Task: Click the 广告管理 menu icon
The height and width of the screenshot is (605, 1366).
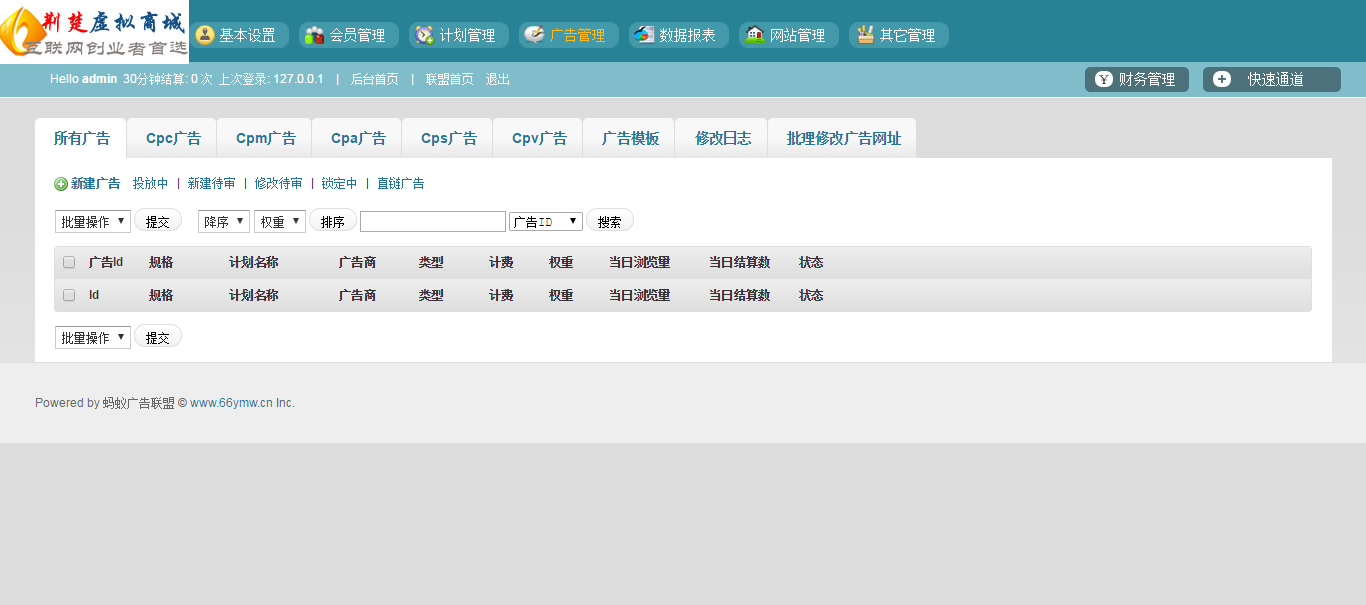Action: pos(535,35)
